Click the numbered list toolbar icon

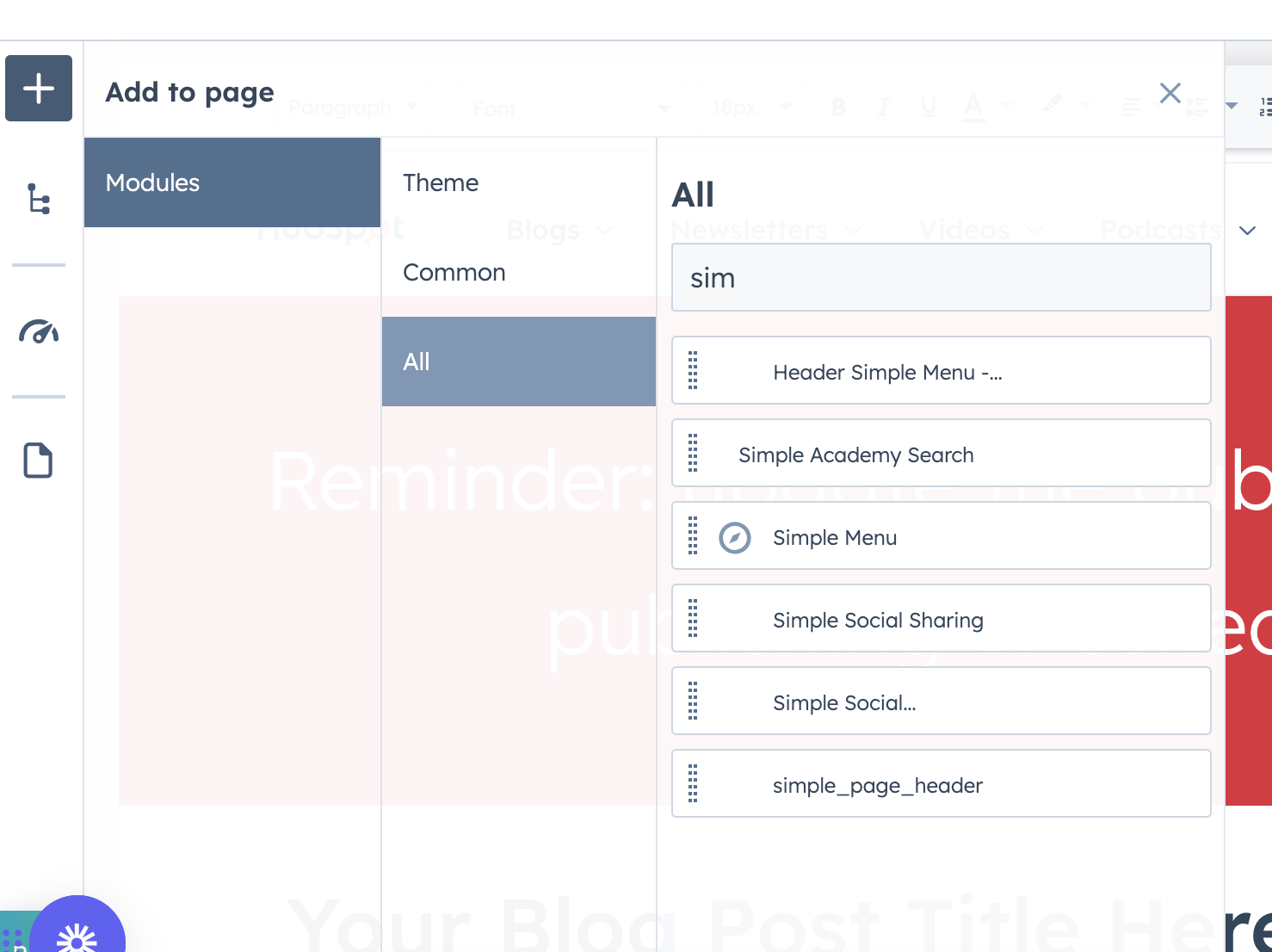click(x=1264, y=107)
